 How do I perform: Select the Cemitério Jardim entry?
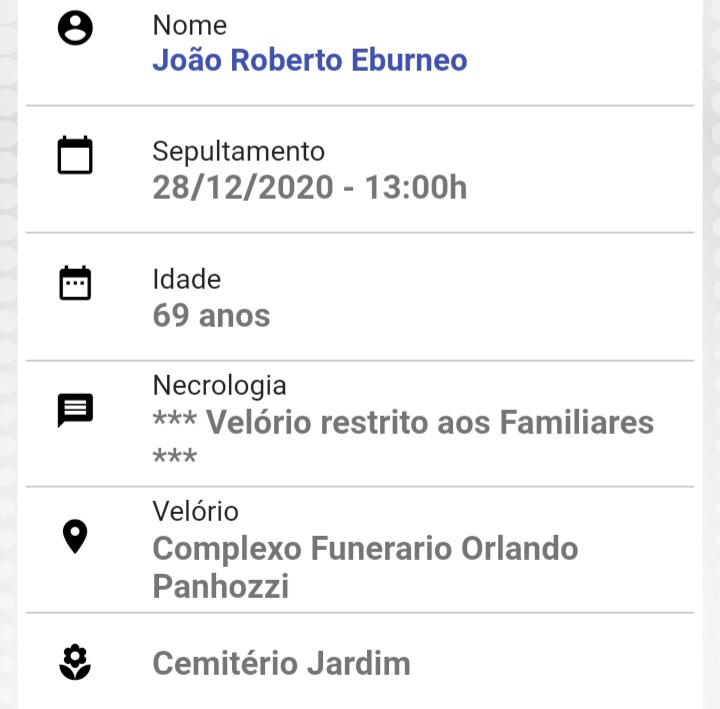[x=281, y=663]
